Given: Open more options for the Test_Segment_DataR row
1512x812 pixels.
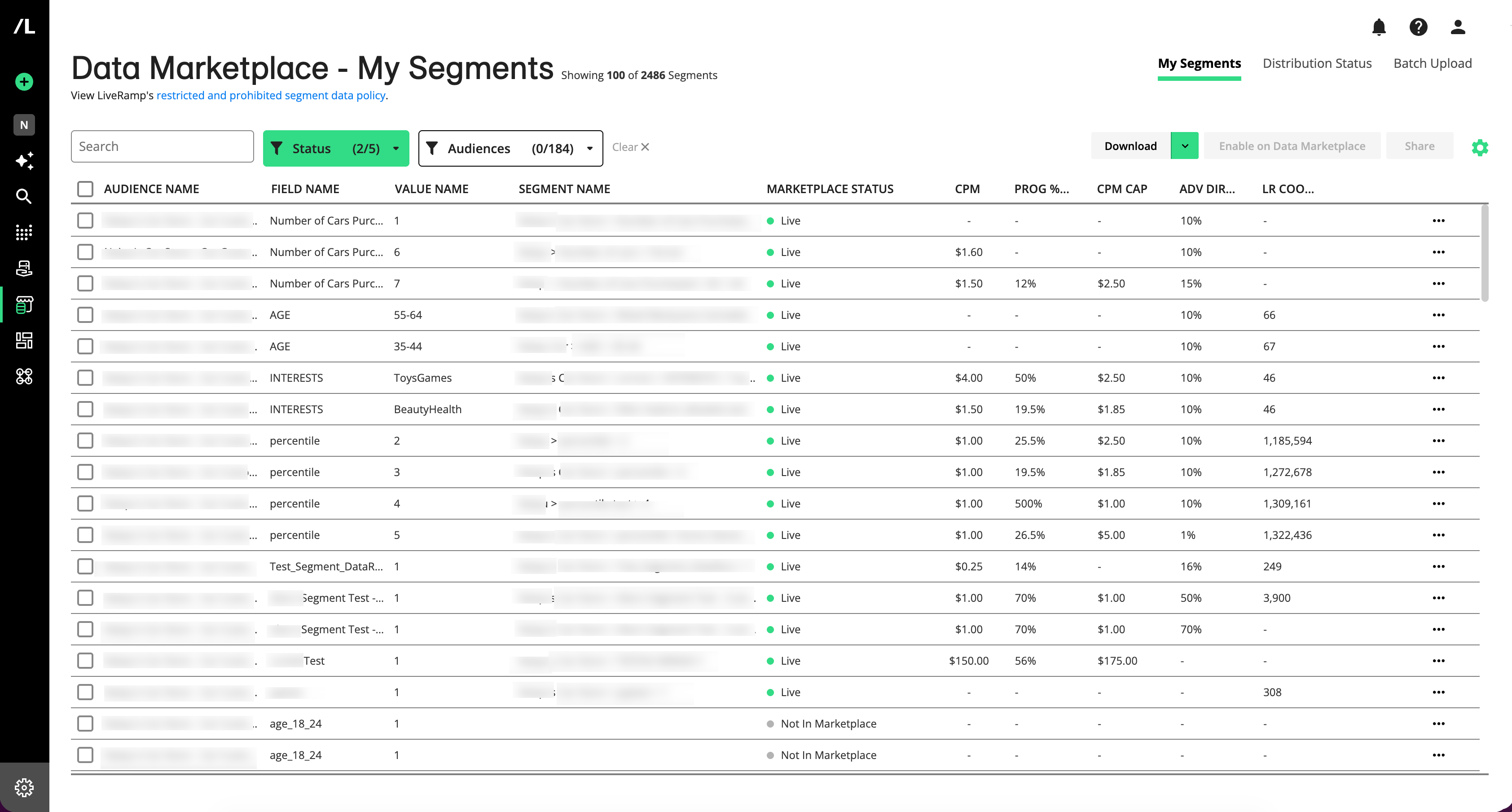Looking at the screenshot, I should [x=1439, y=567].
